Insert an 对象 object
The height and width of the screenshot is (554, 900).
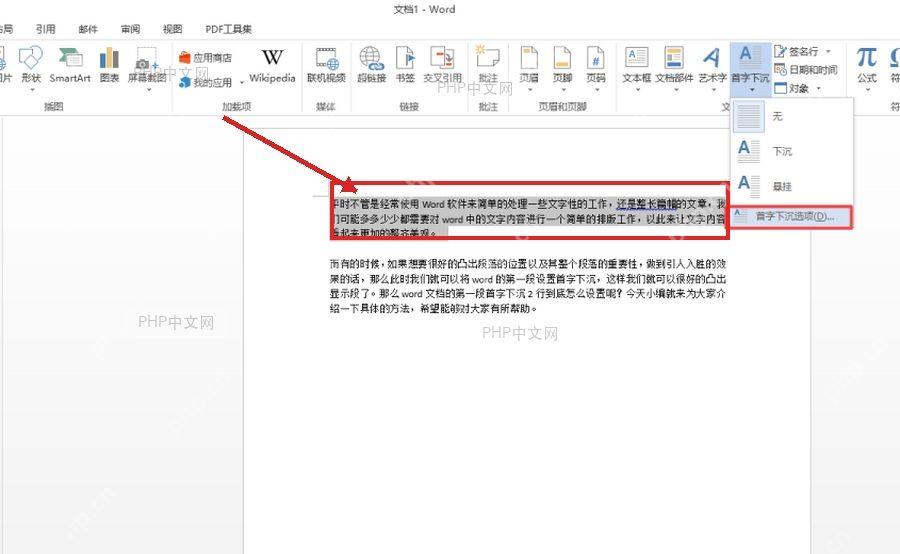[x=792, y=88]
